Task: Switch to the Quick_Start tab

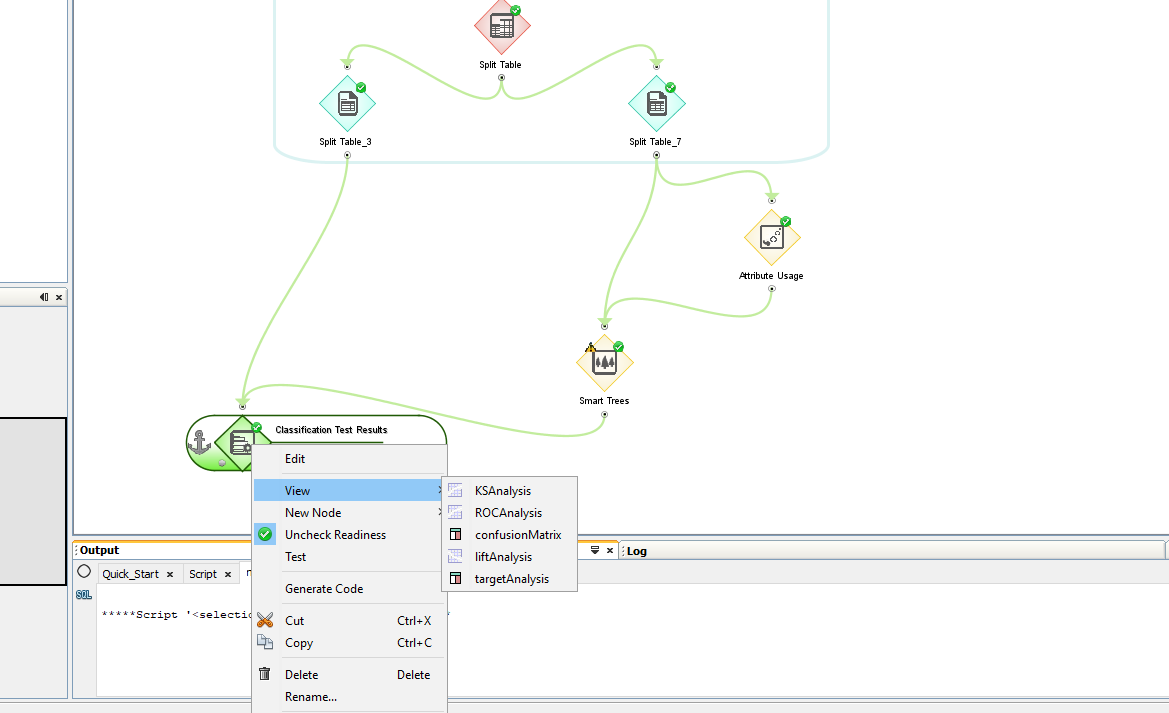Action: pyautogui.click(x=130, y=574)
